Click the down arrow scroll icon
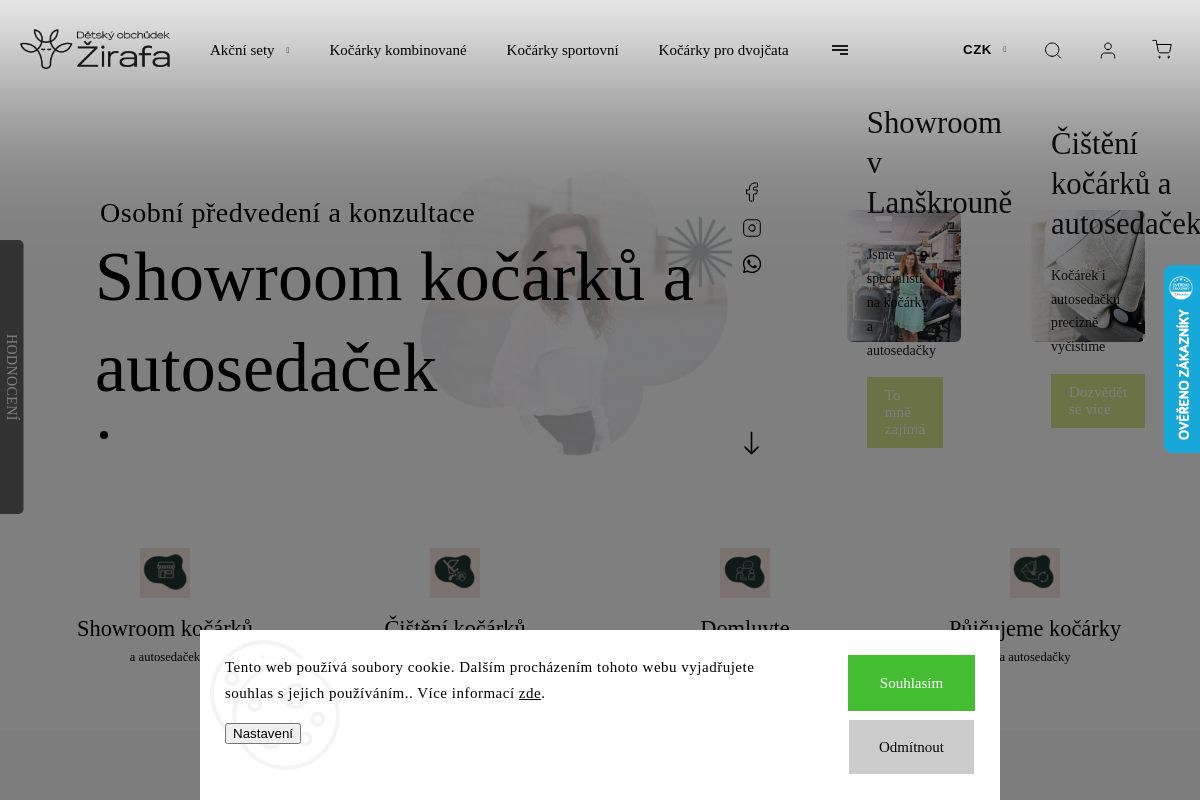 (752, 443)
